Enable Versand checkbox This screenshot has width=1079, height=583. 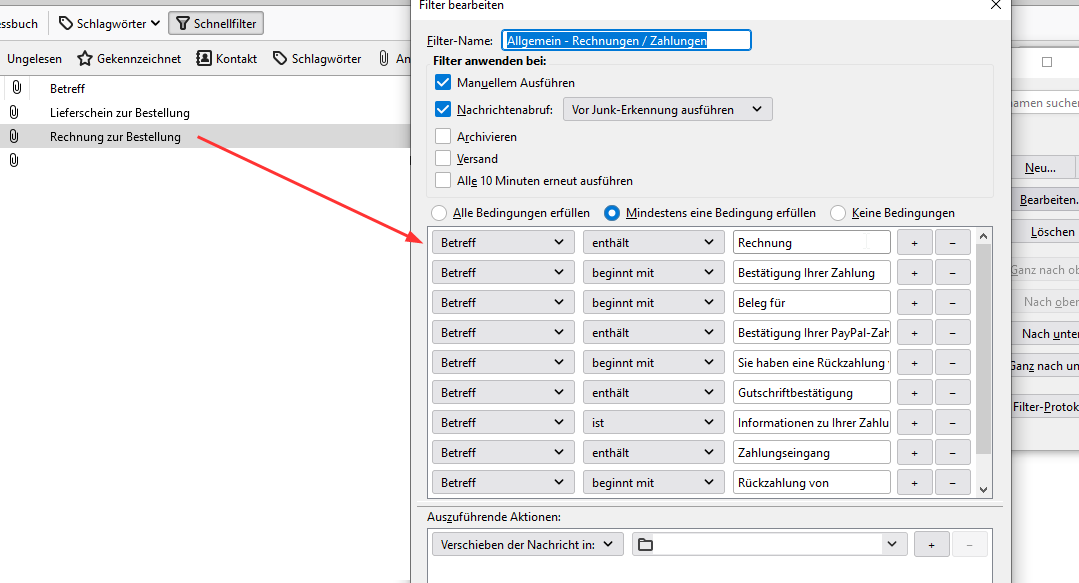coord(443,158)
